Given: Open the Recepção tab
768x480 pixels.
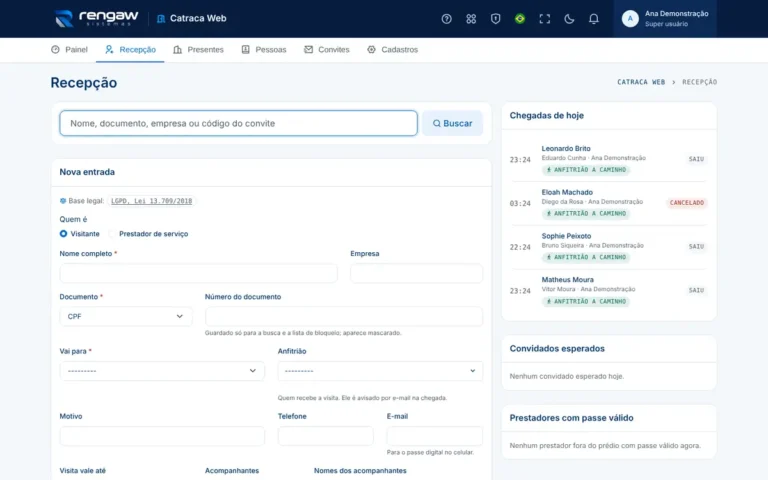Looking at the screenshot, I should click(130, 49).
